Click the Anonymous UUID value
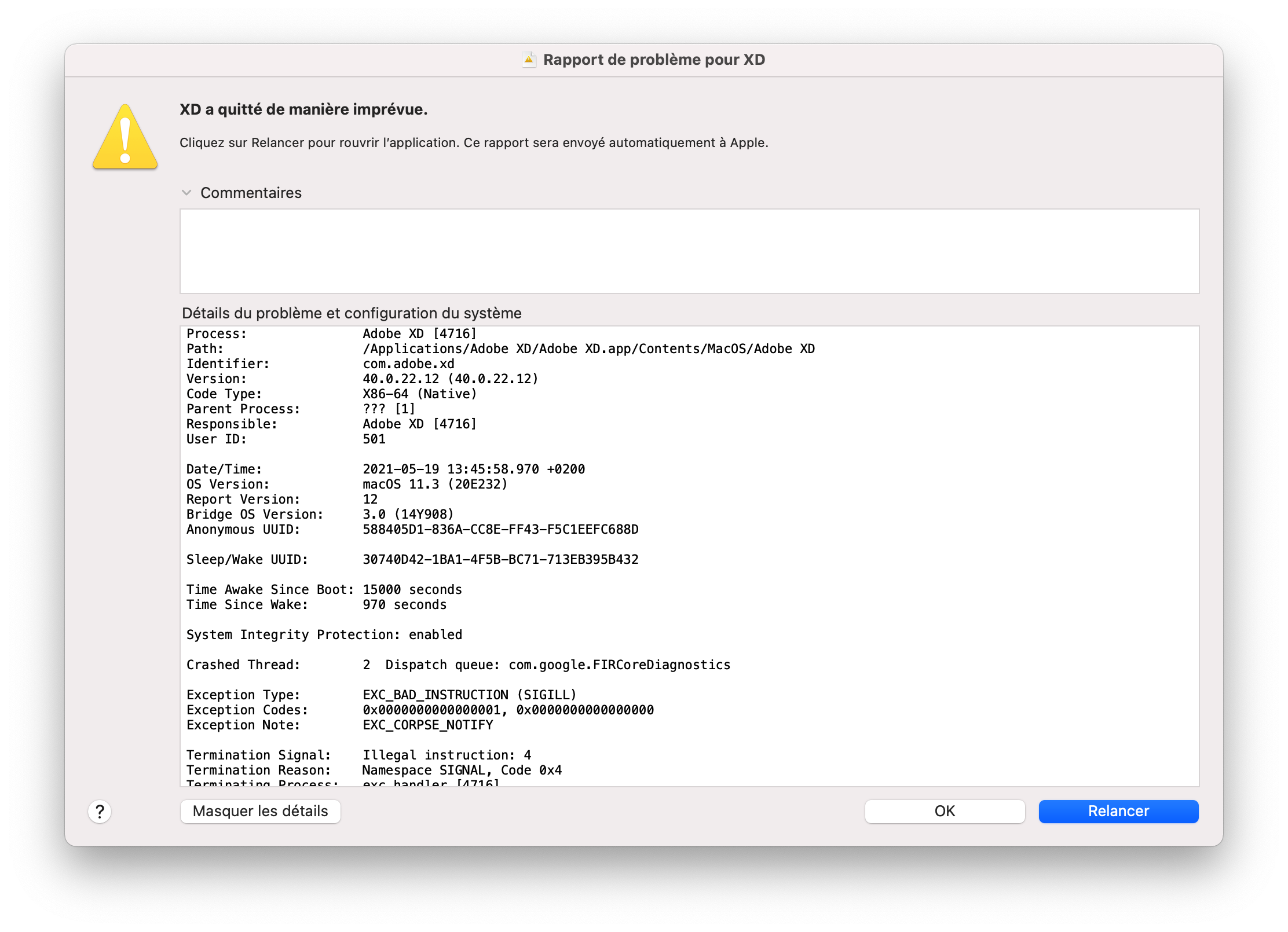1288x932 pixels. [x=500, y=530]
